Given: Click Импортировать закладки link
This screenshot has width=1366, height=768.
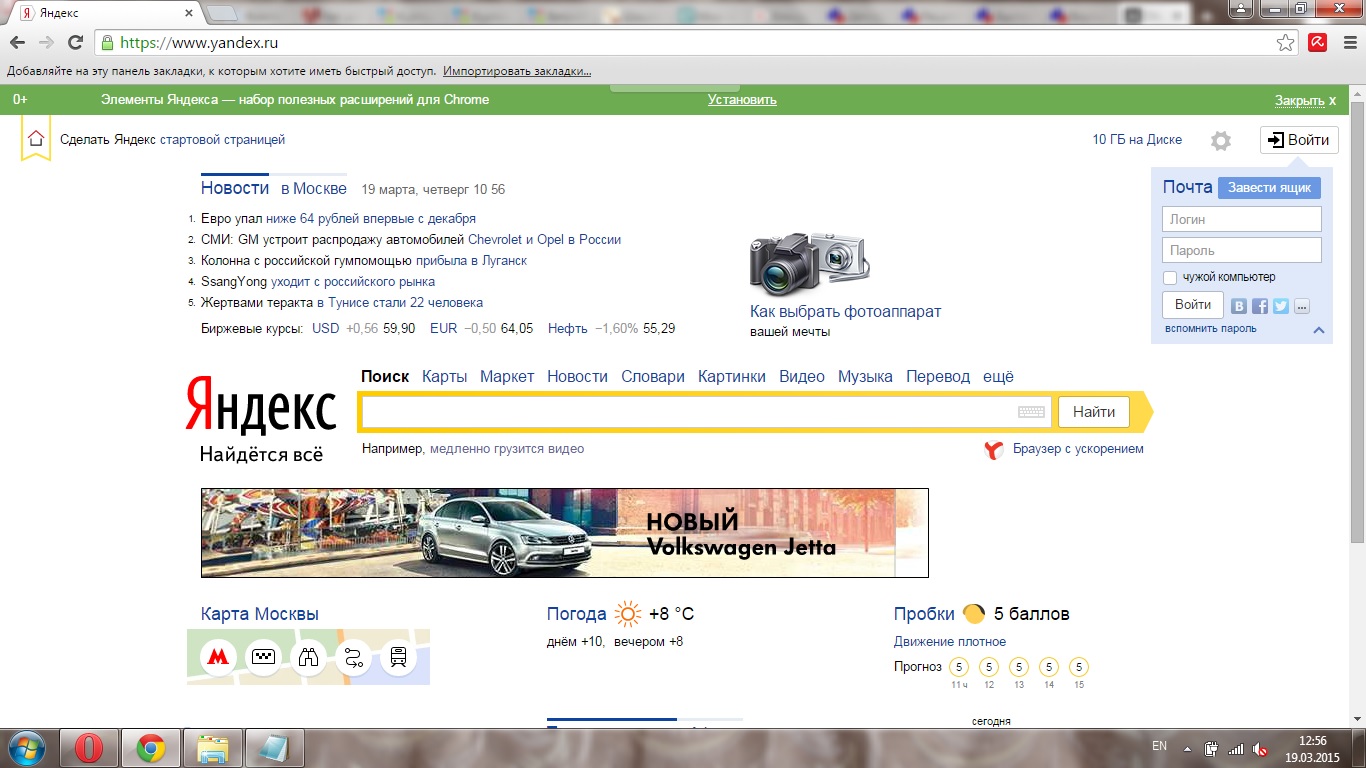Looking at the screenshot, I should point(517,72).
